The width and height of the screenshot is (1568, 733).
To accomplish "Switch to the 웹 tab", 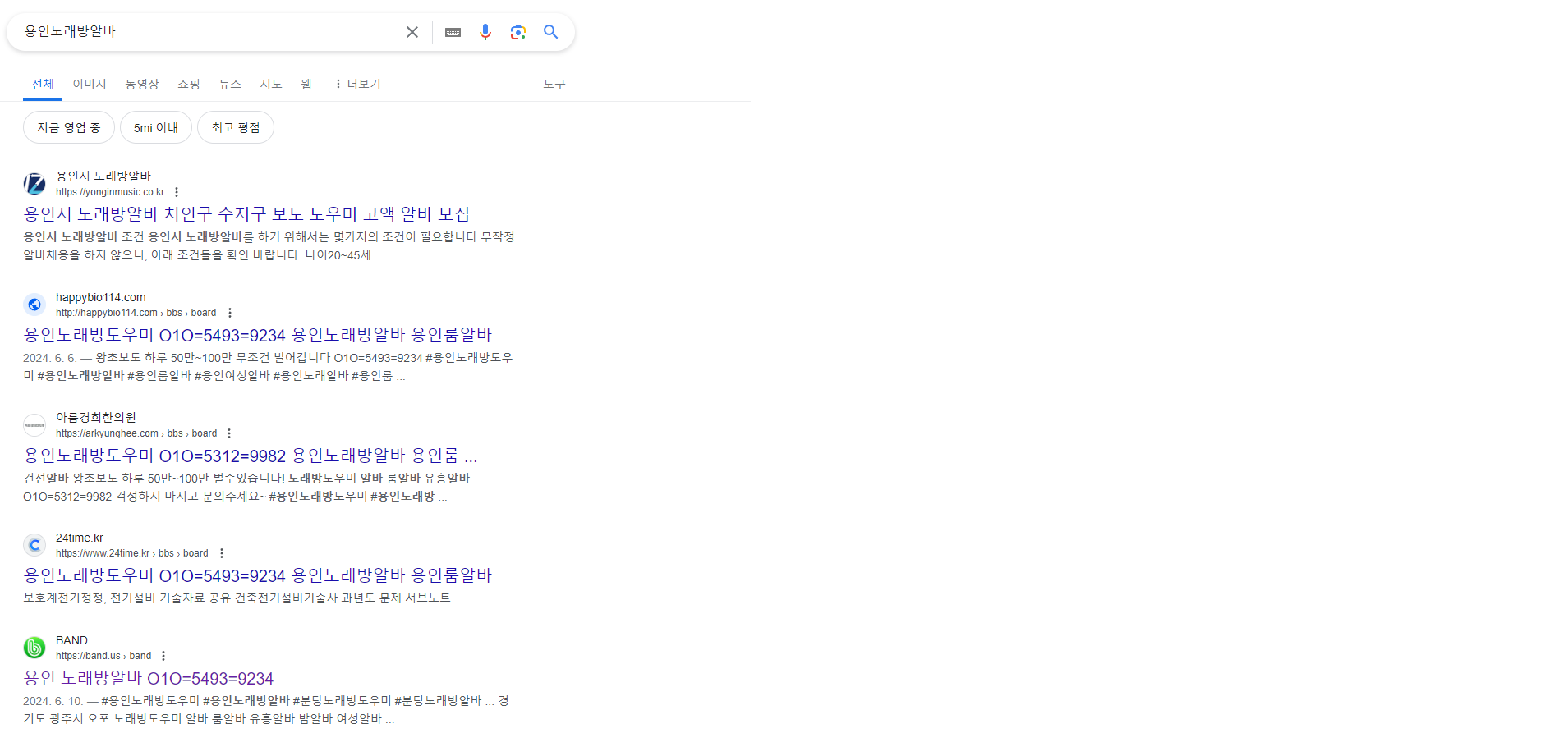I will click(x=306, y=84).
